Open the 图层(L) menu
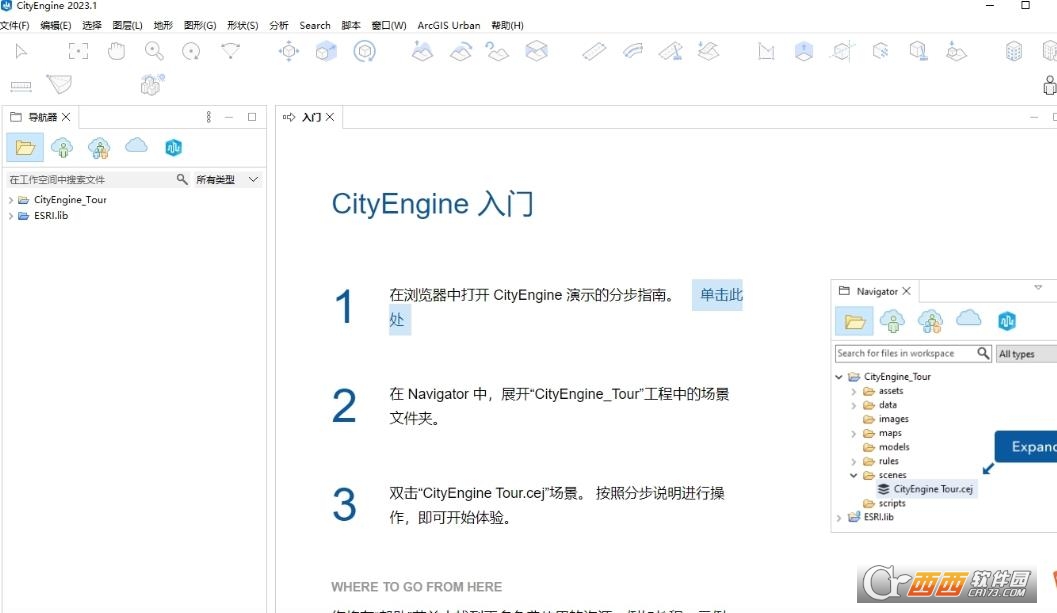Image resolution: width=1057 pixels, height=613 pixels. tap(127, 25)
